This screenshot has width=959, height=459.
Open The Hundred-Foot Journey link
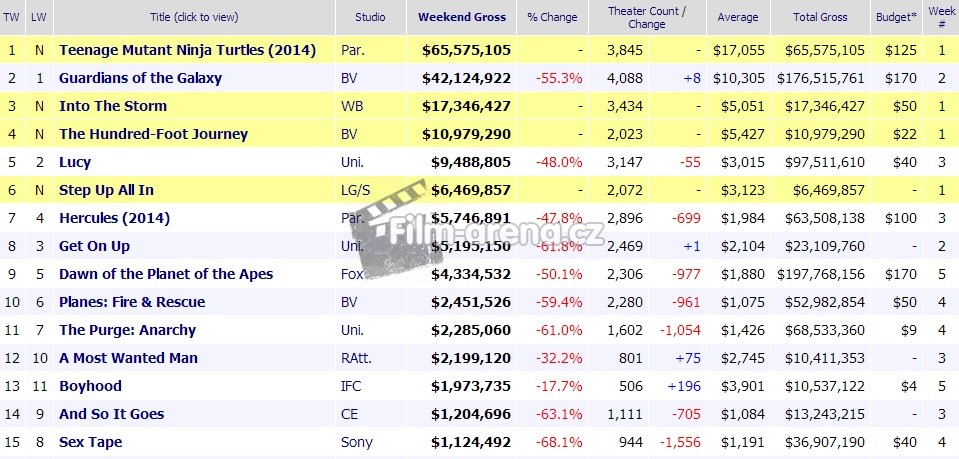tap(153, 134)
